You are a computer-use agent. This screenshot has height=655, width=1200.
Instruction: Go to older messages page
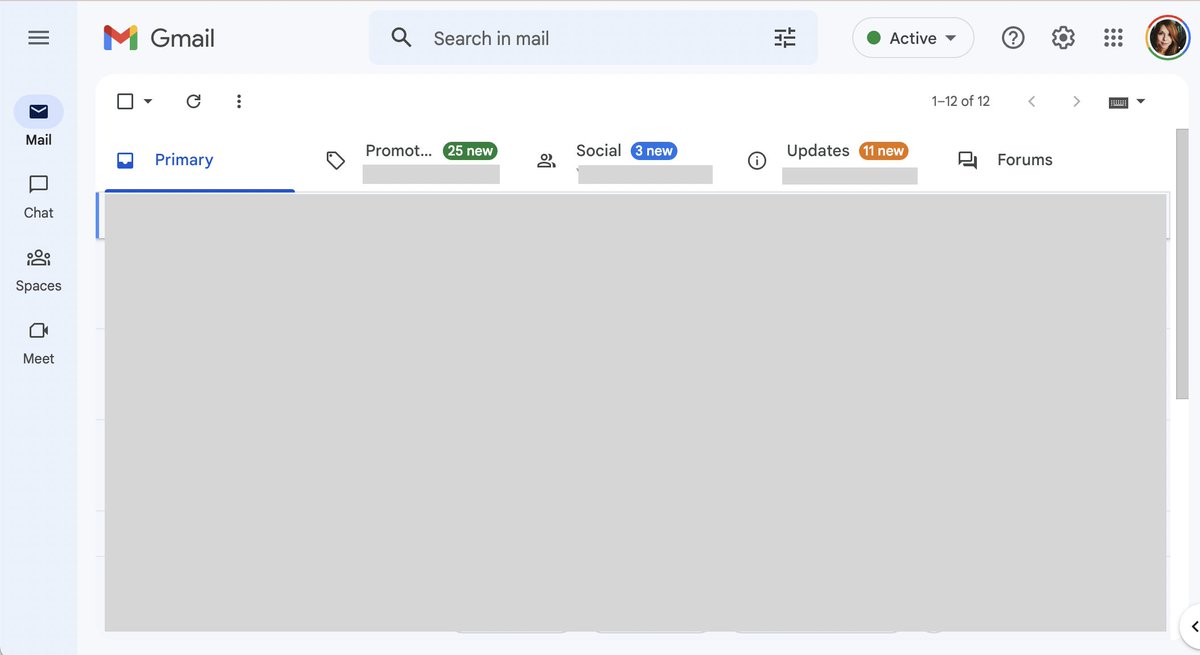click(x=1076, y=101)
